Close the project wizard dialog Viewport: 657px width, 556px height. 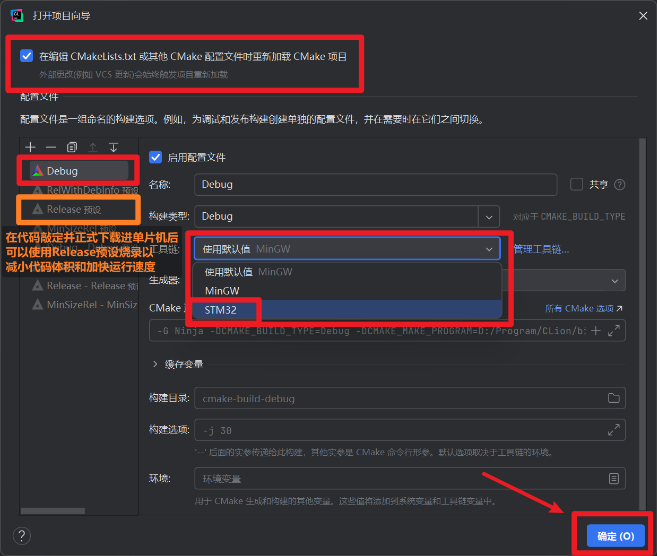(643, 16)
